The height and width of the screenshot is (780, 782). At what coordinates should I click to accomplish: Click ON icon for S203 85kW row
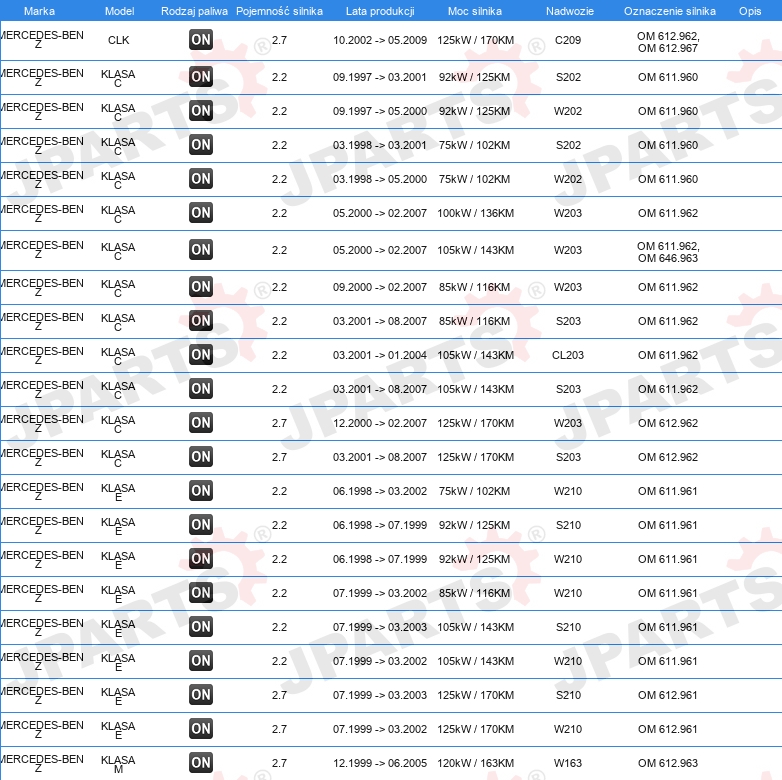coord(201,321)
